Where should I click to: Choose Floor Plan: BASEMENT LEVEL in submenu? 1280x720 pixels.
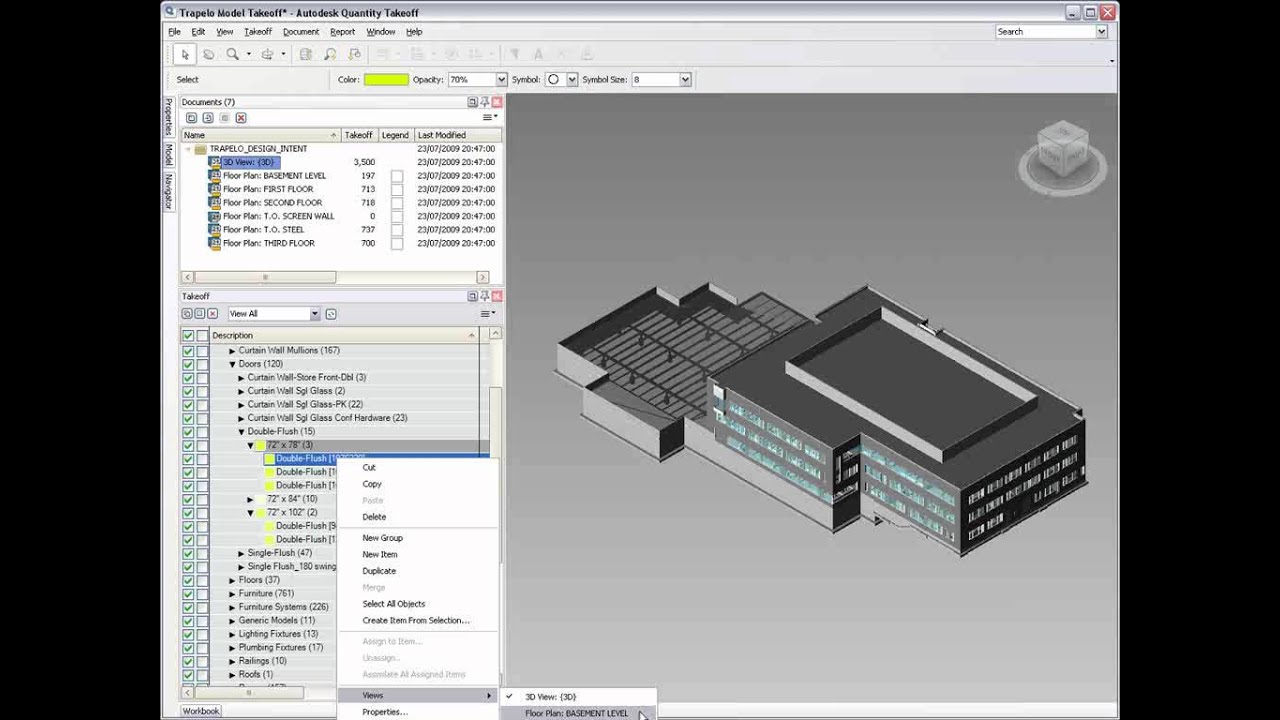[x=577, y=714]
